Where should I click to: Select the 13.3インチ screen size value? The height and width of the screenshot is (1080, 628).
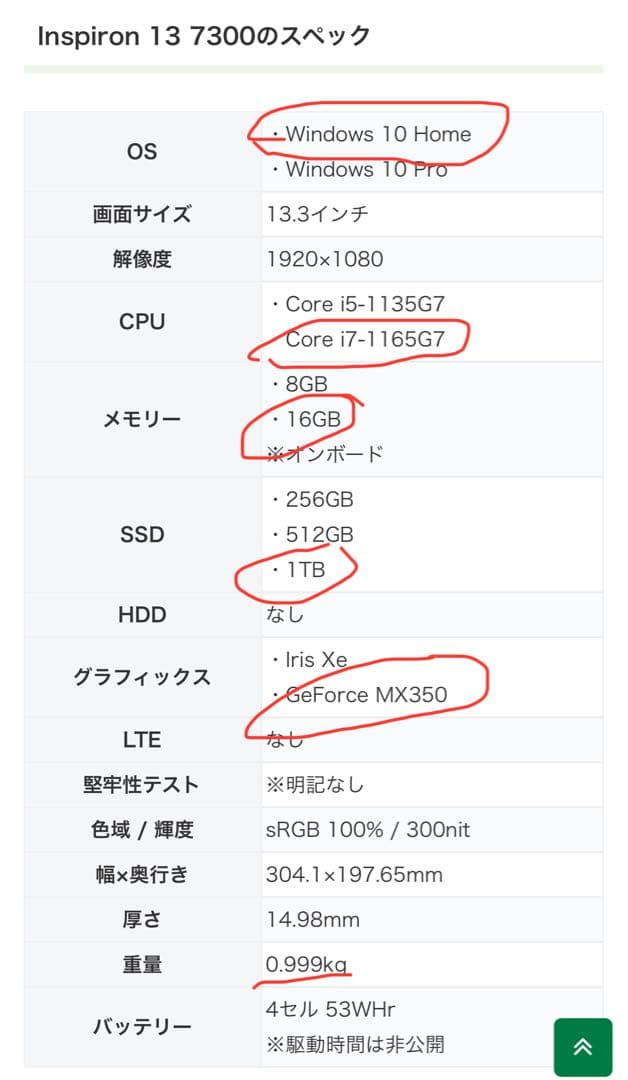click(x=317, y=214)
